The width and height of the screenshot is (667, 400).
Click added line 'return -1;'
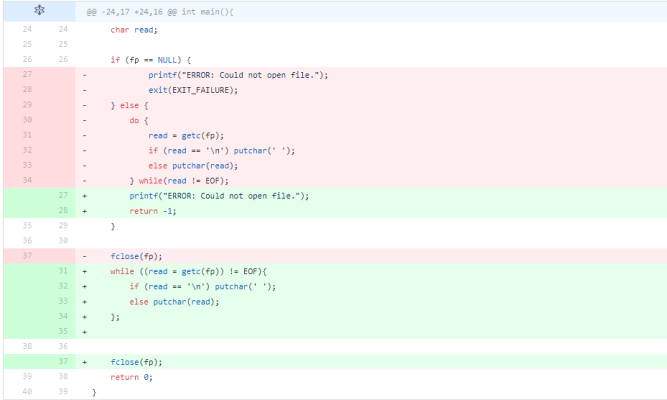(153, 211)
